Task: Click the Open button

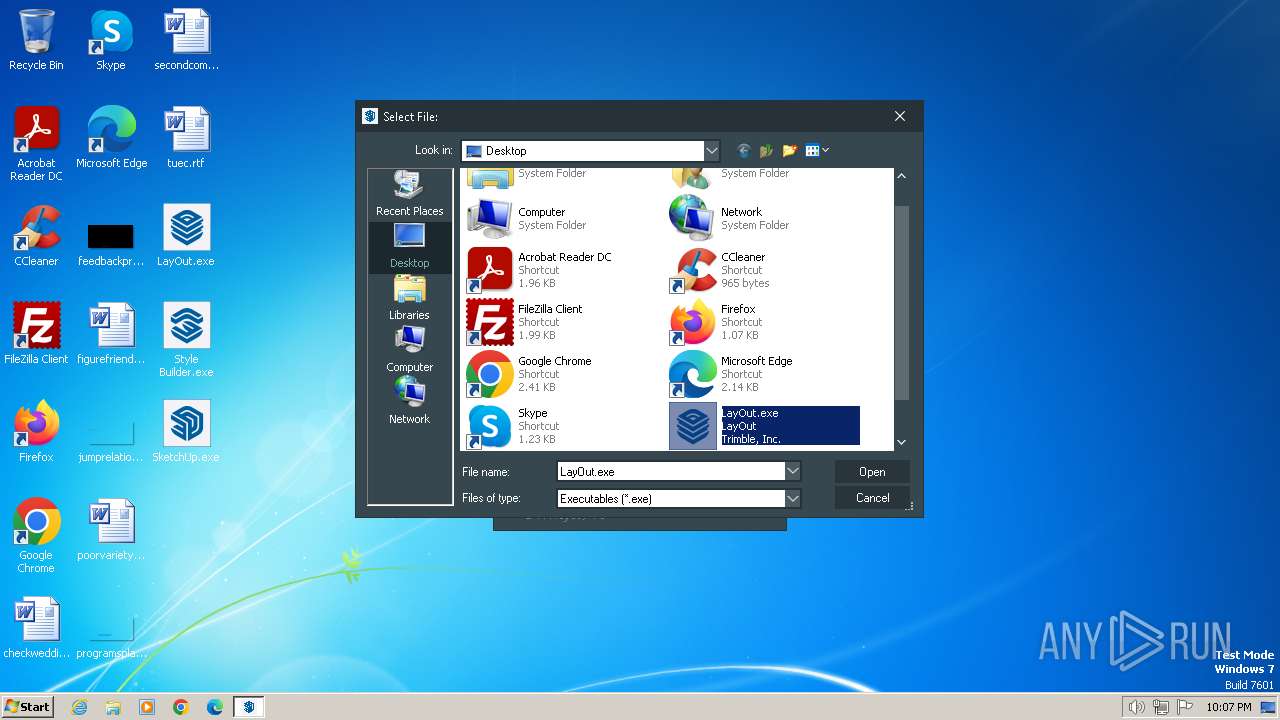Action: click(x=872, y=472)
